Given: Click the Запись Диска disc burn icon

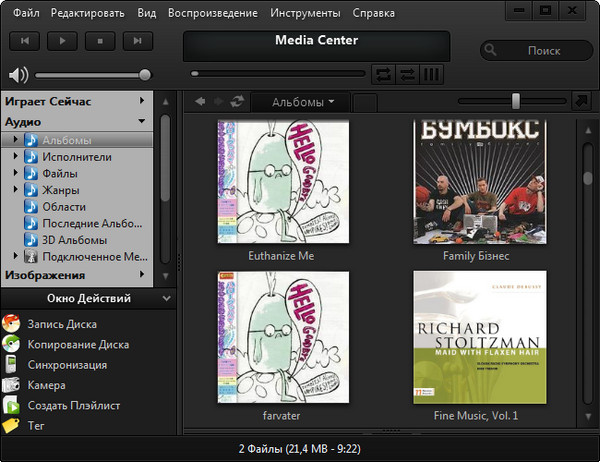Looking at the screenshot, I should point(10,323).
